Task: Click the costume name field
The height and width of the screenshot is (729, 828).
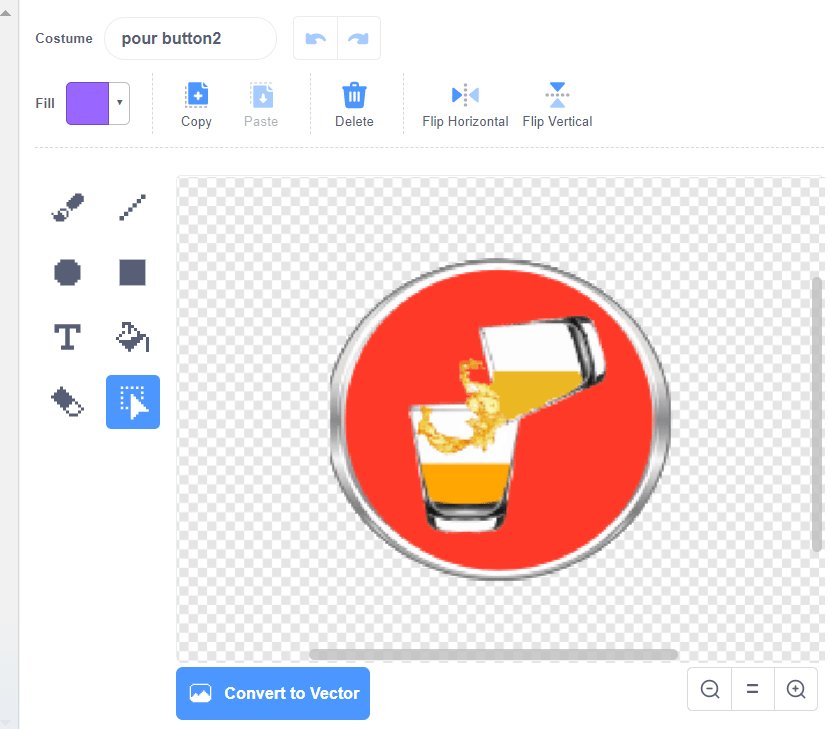Action: coord(190,39)
